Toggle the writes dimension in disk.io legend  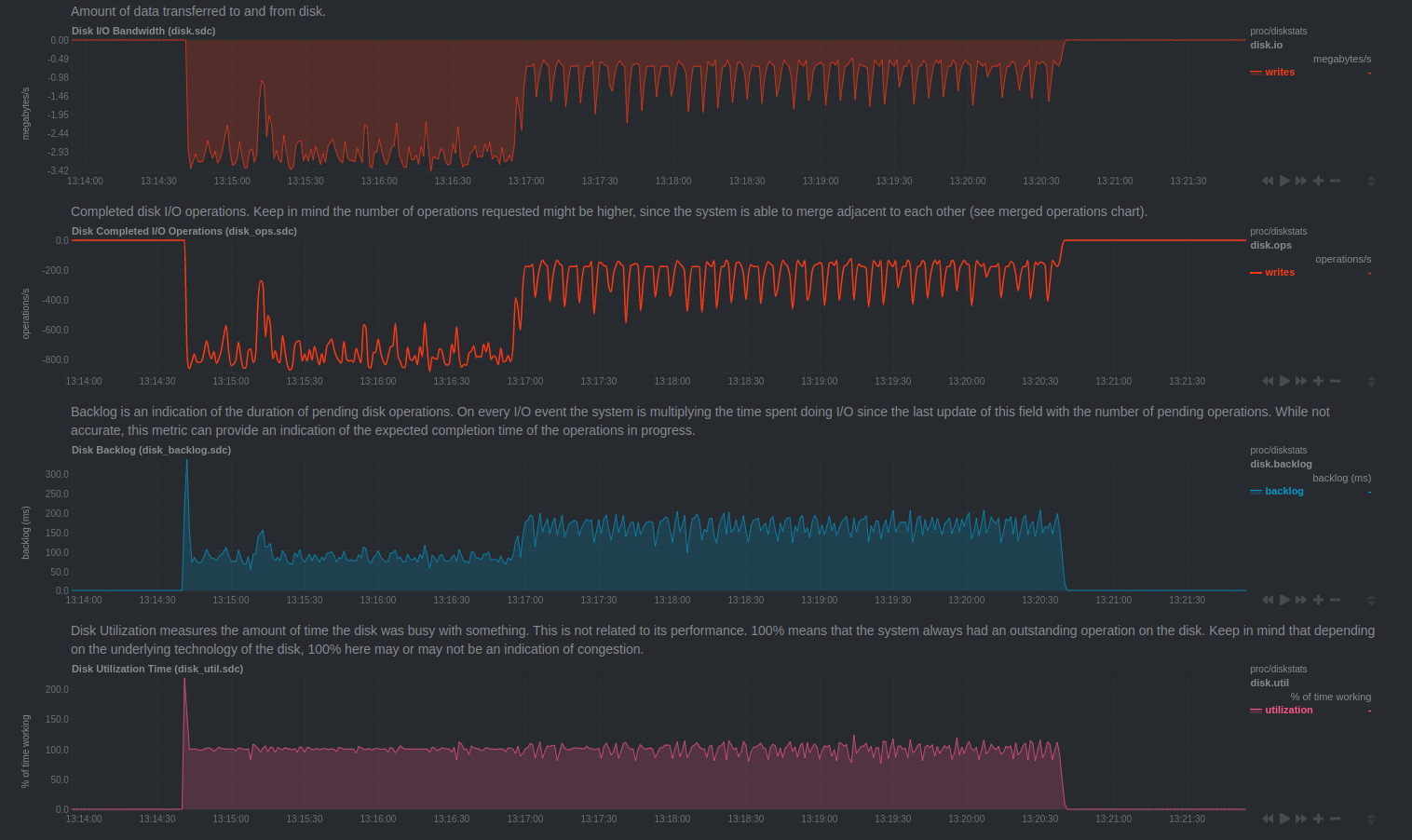(x=1279, y=72)
